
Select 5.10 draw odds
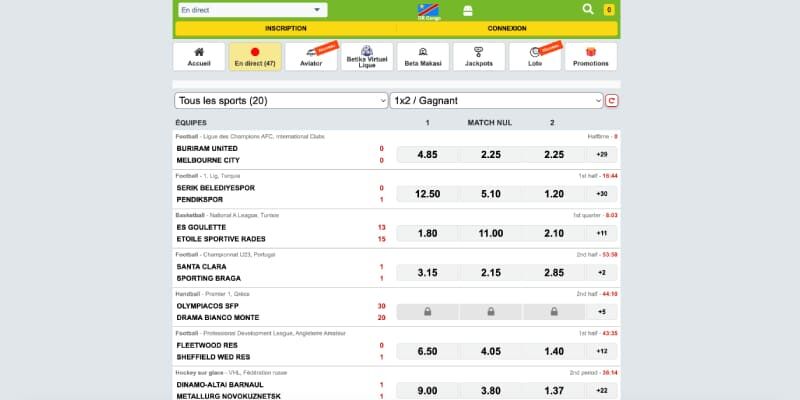(x=491, y=194)
